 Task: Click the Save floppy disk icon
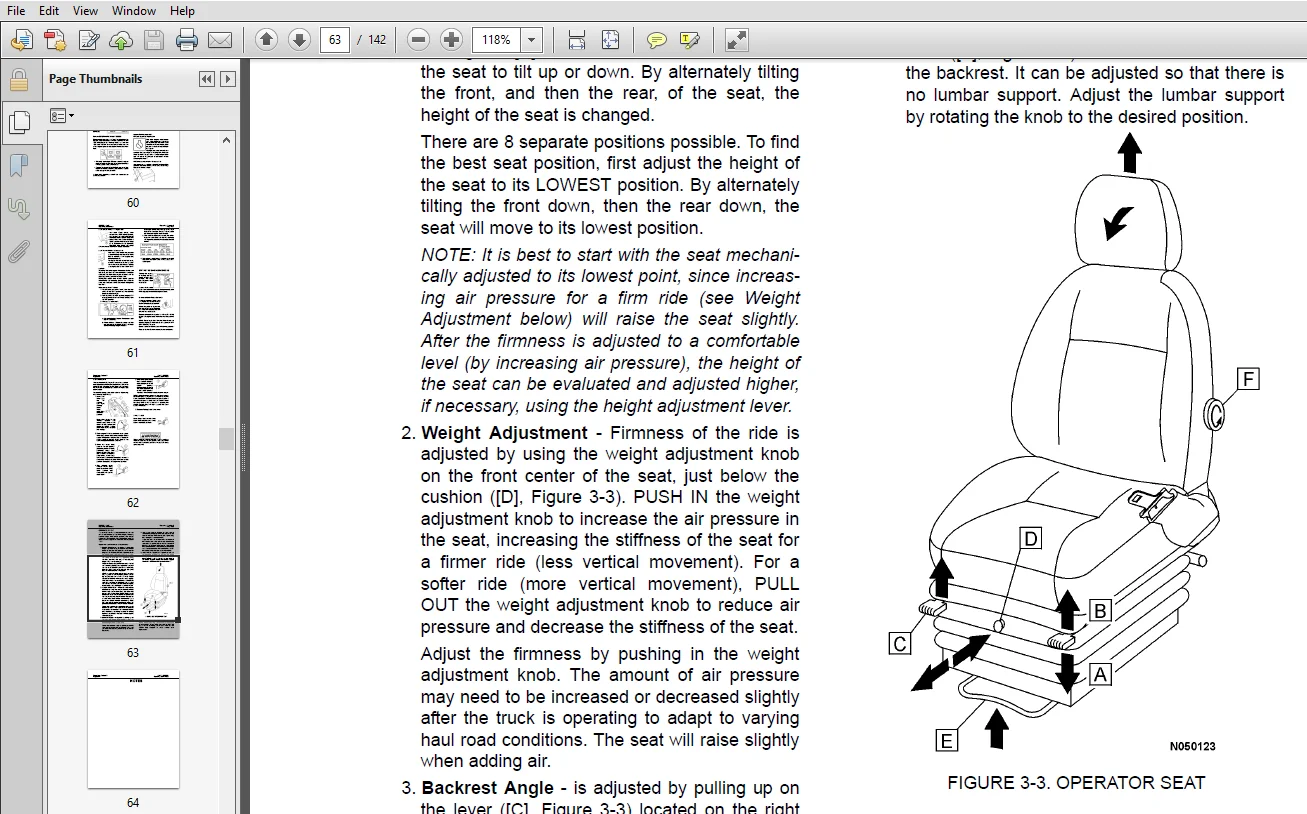tap(153, 40)
